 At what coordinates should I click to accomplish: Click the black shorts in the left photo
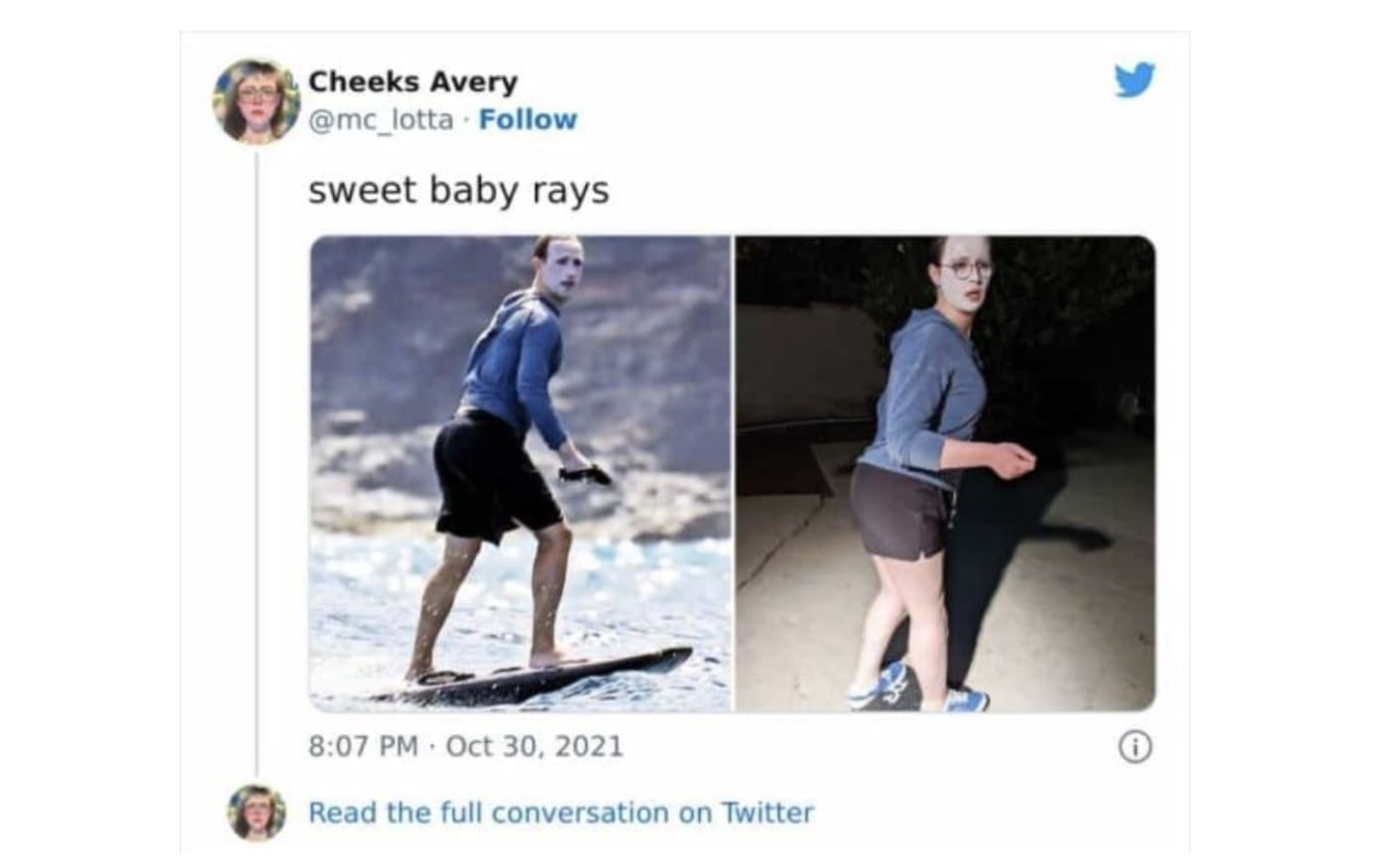[x=494, y=476]
